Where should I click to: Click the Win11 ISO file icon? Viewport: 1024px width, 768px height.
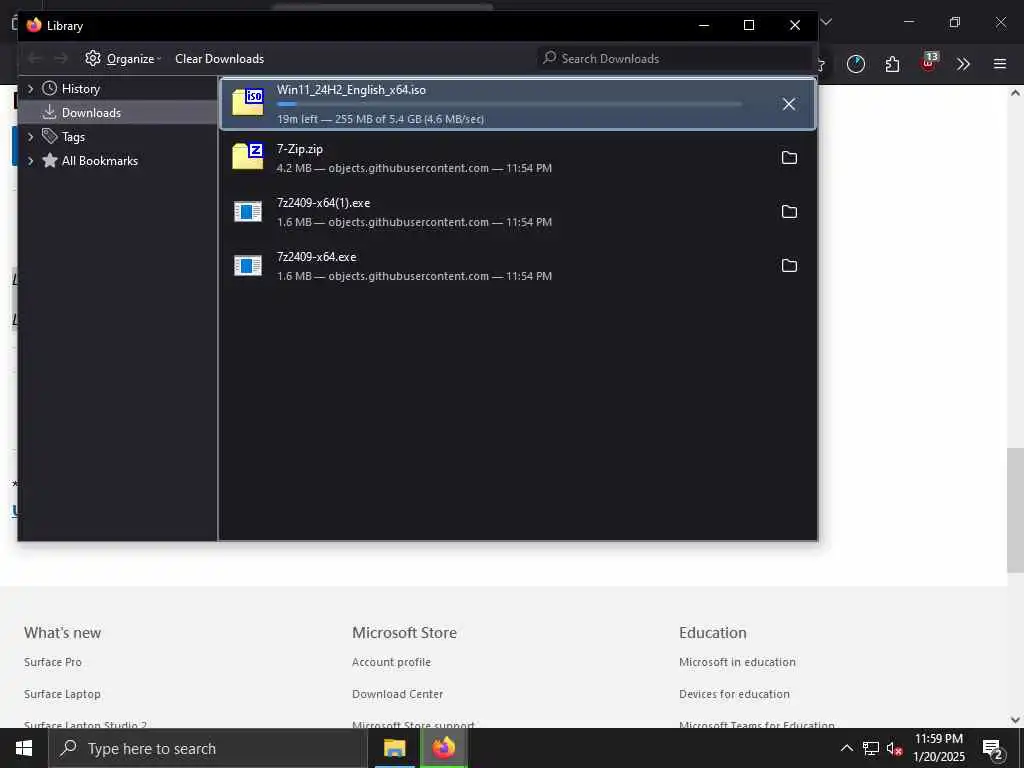tap(248, 103)
